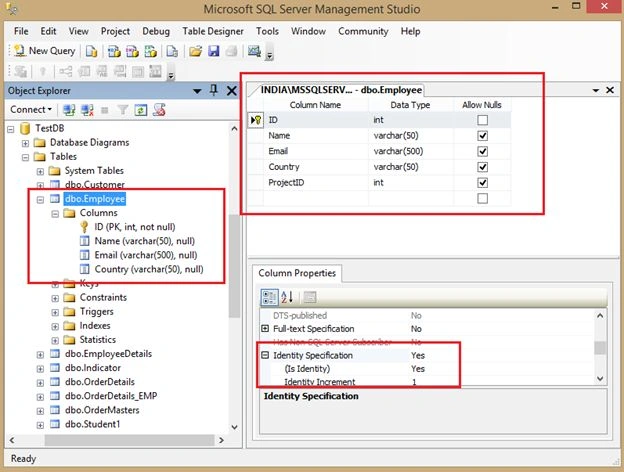Click the Refresh icon in Object Explorer
This screenshot has width=624, height=472.
[141, 109]
